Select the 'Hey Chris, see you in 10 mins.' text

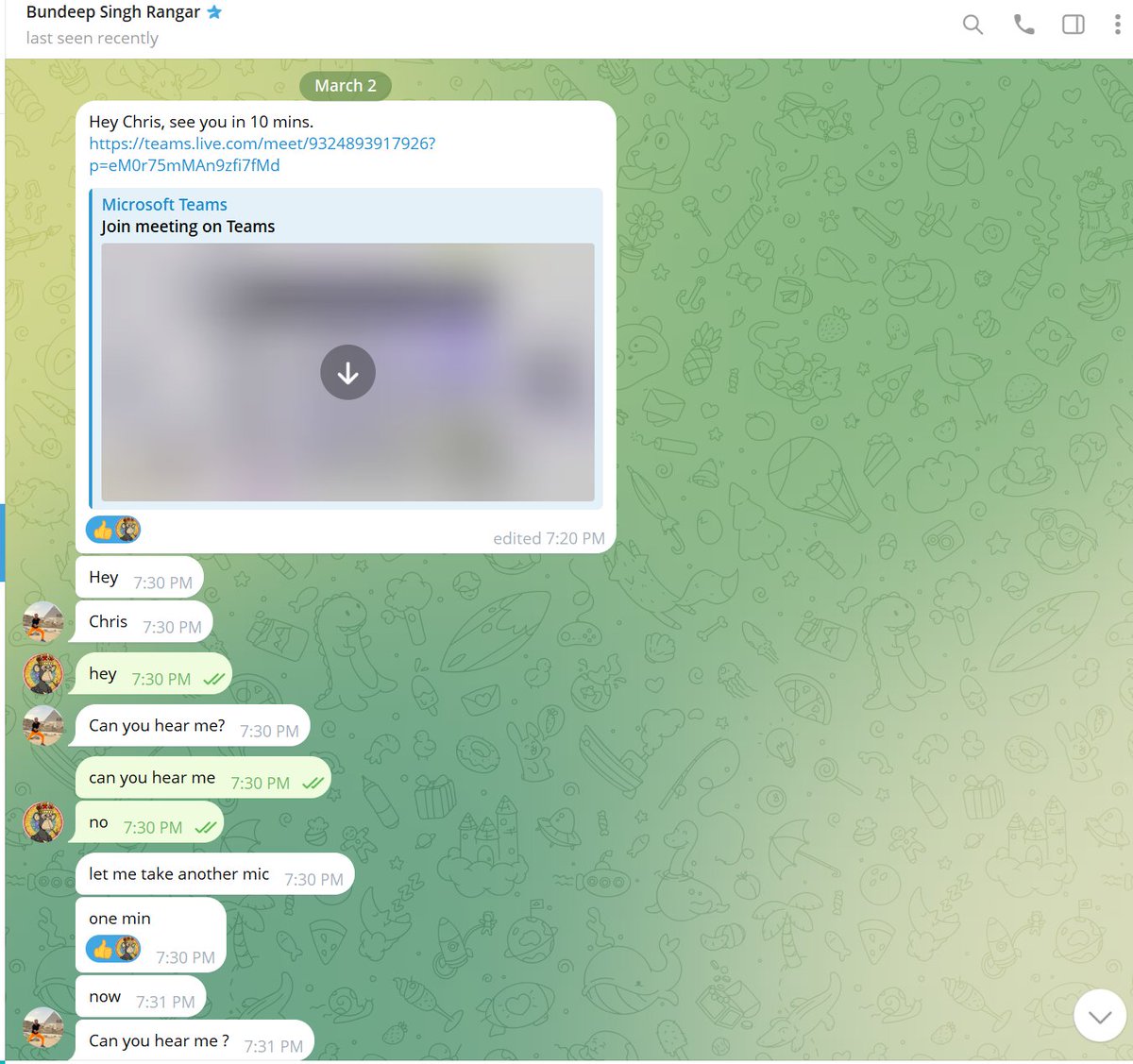pos(201,122)
